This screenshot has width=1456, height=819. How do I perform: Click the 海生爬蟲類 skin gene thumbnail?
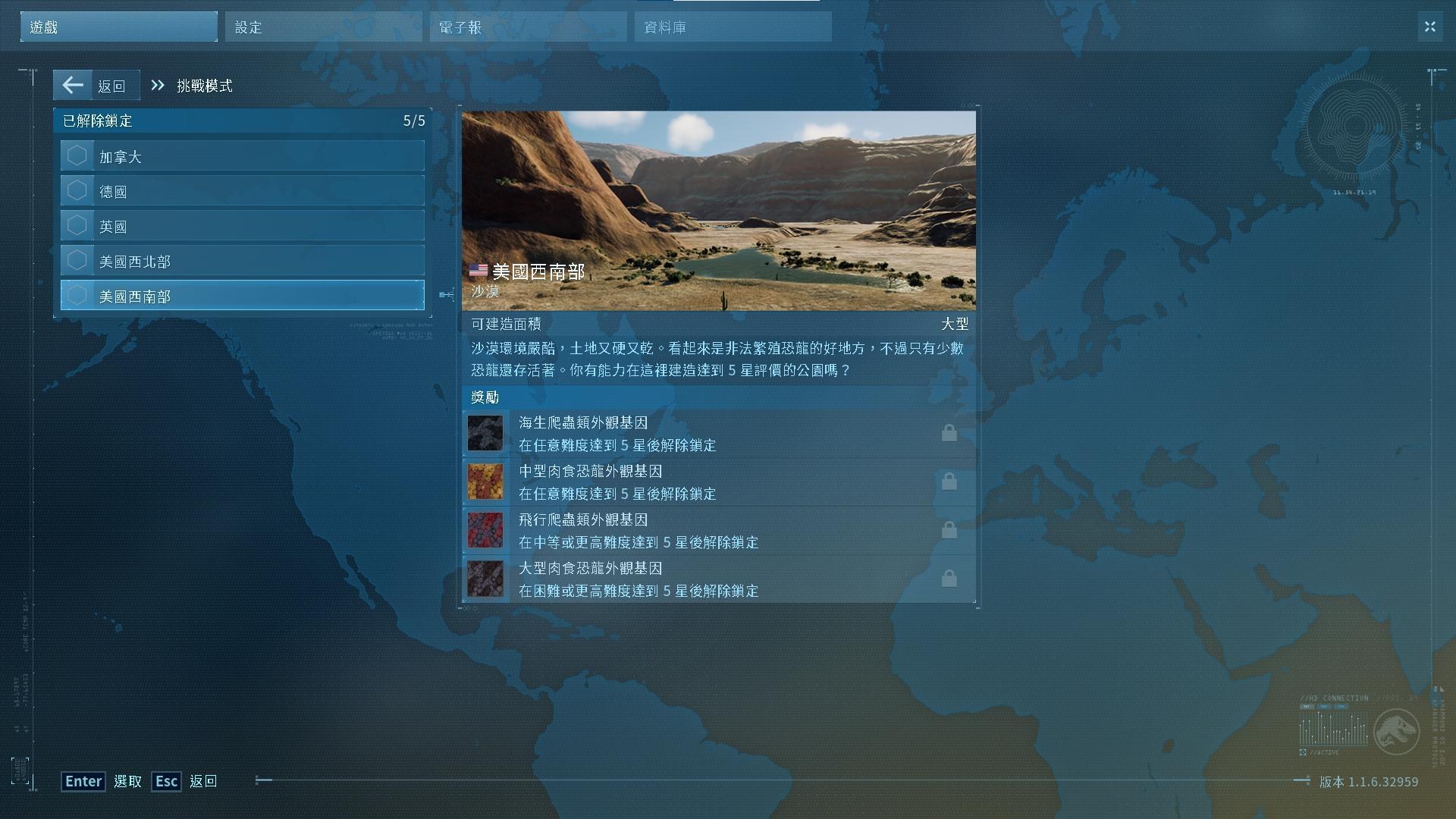(x=485, y=433)
